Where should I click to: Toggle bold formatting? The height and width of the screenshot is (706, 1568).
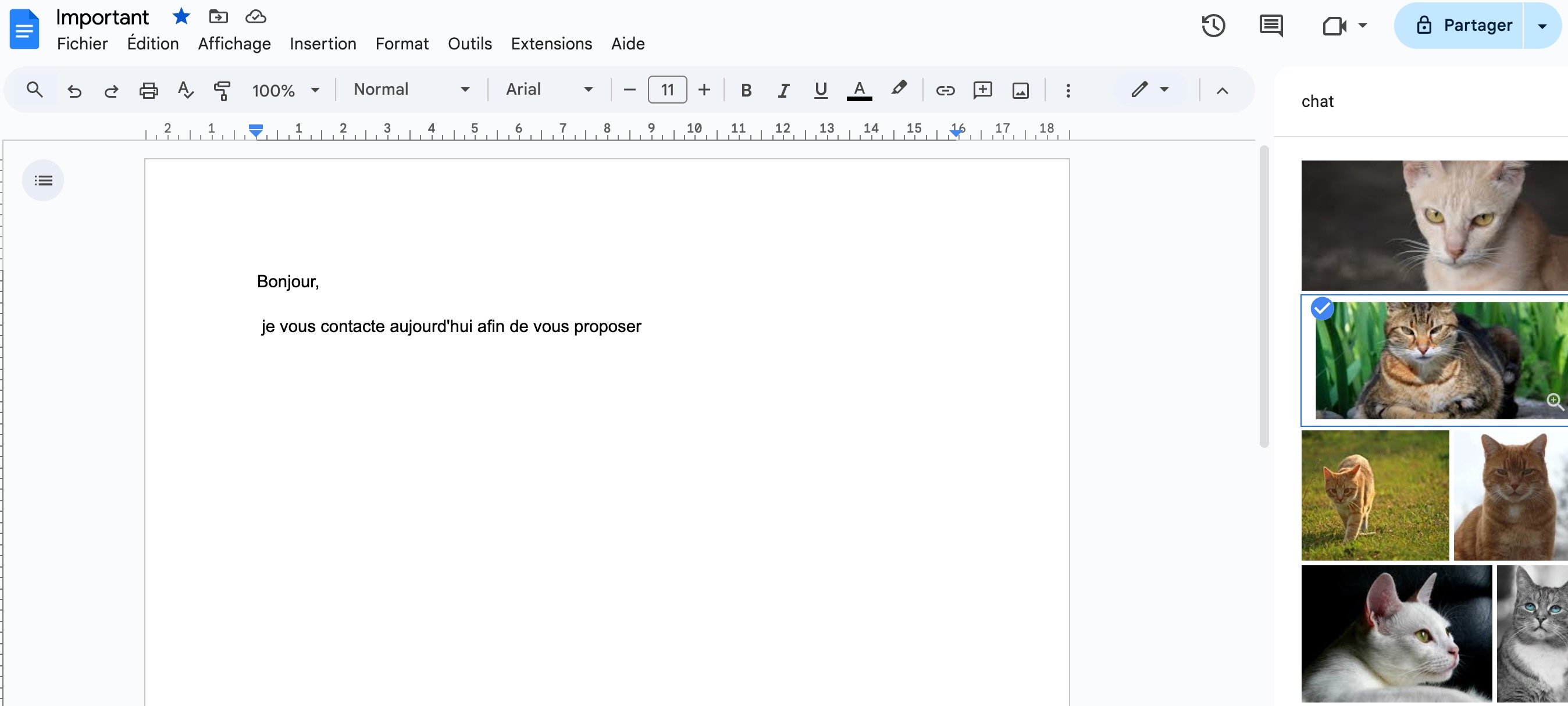[746, 90]
